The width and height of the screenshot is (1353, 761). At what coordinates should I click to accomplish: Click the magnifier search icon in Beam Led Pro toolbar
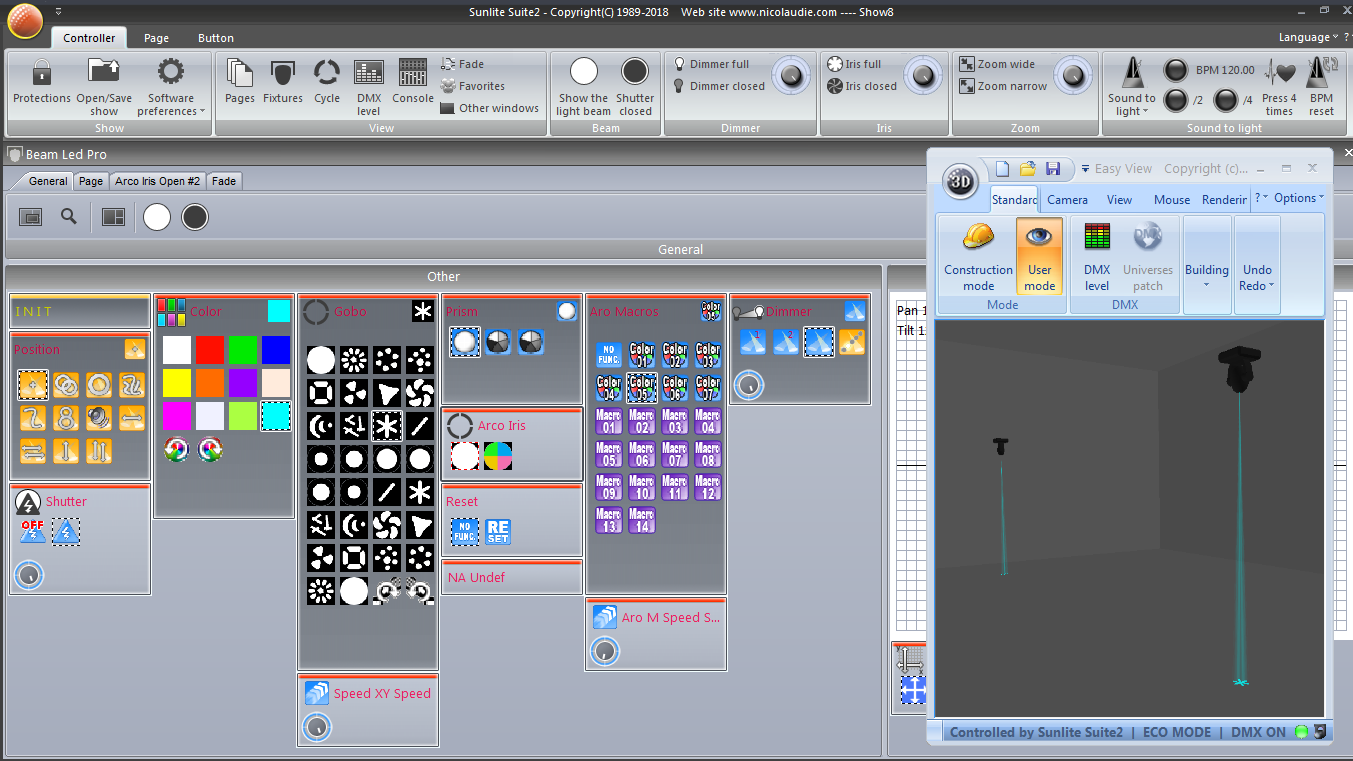[69, 216]
